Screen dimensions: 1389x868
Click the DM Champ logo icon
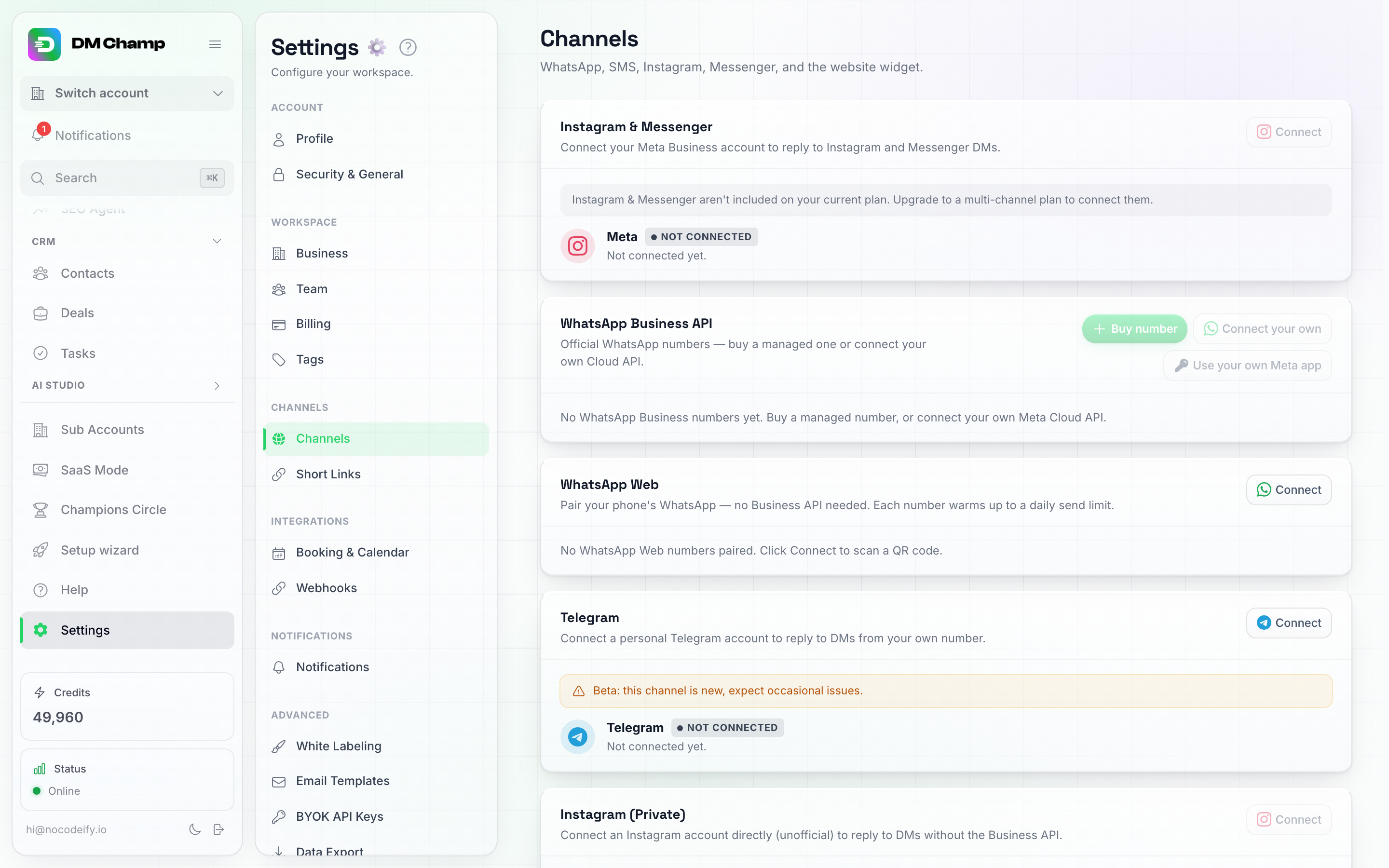coord(44,44)
